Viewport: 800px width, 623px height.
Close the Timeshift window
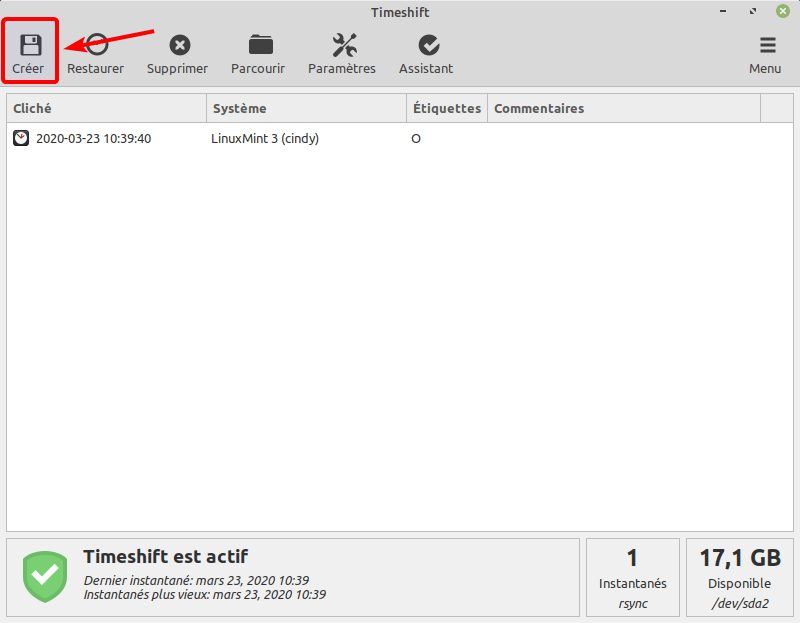tap(782, 11)
